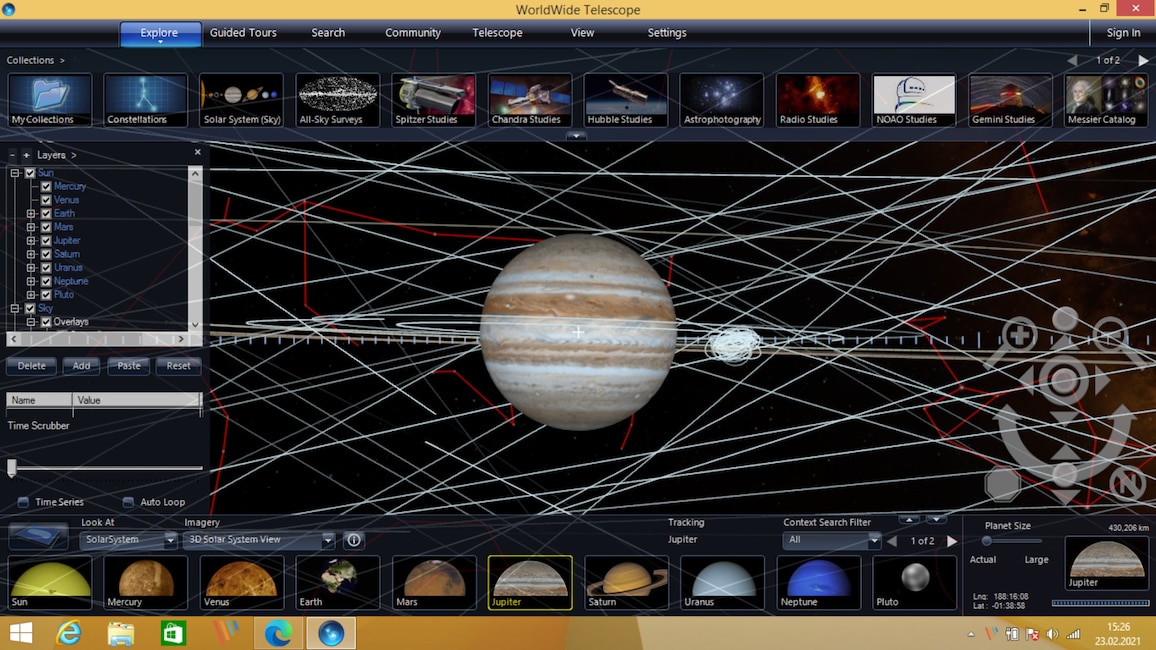Image resolution: width=1156 pixels, height=650 pixels.
Task: Open the Imagery 3D Solar System View dropdown
Action: 259,539
